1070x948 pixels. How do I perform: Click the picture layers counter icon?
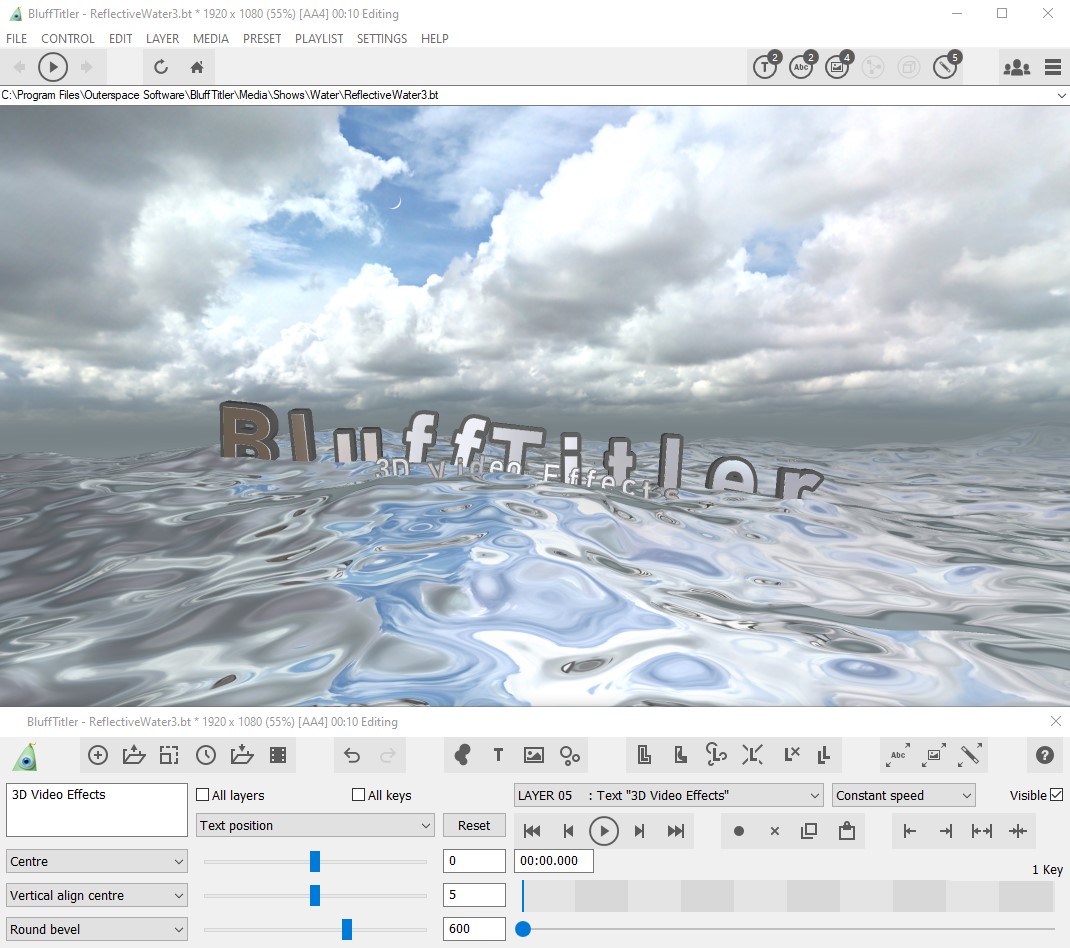[x=837, y=67]
